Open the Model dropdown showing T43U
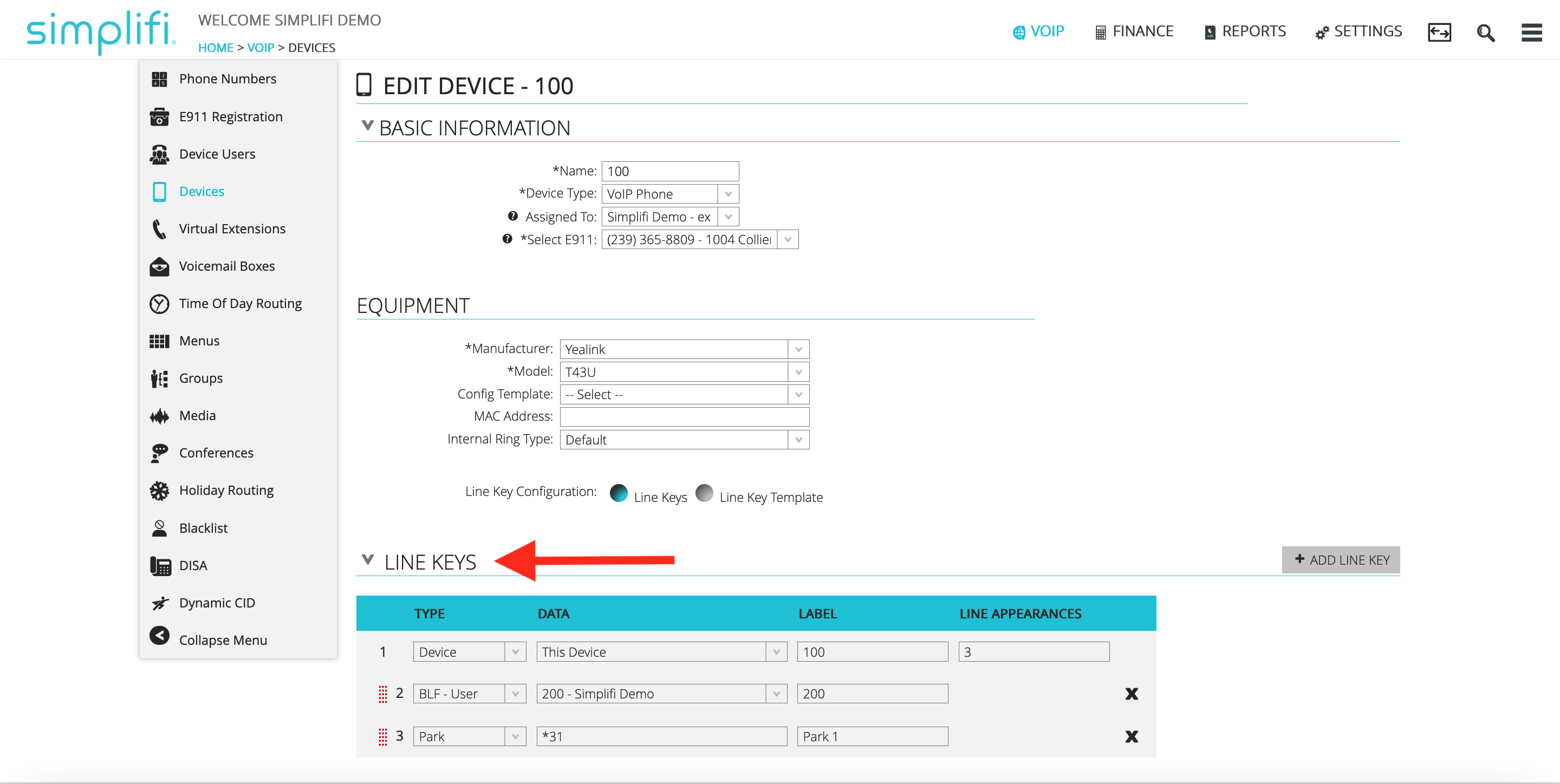The height and width of the screenshot is (784, 1560). coord(799,371)
